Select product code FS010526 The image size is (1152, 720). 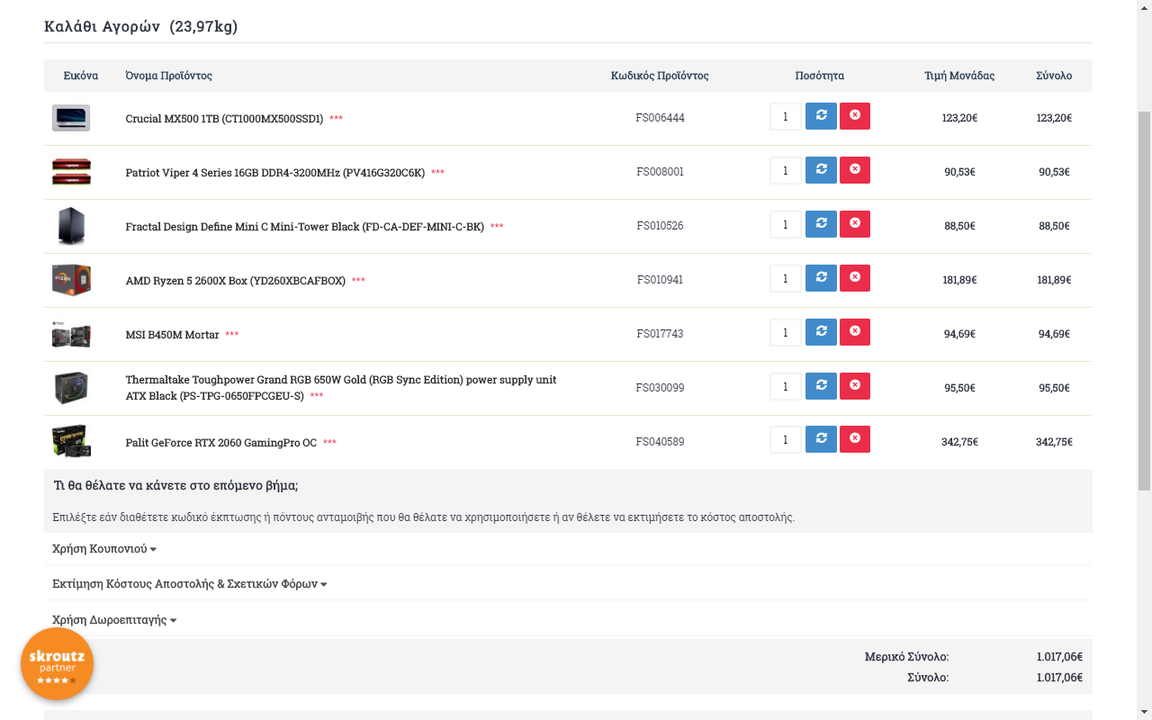660,226
